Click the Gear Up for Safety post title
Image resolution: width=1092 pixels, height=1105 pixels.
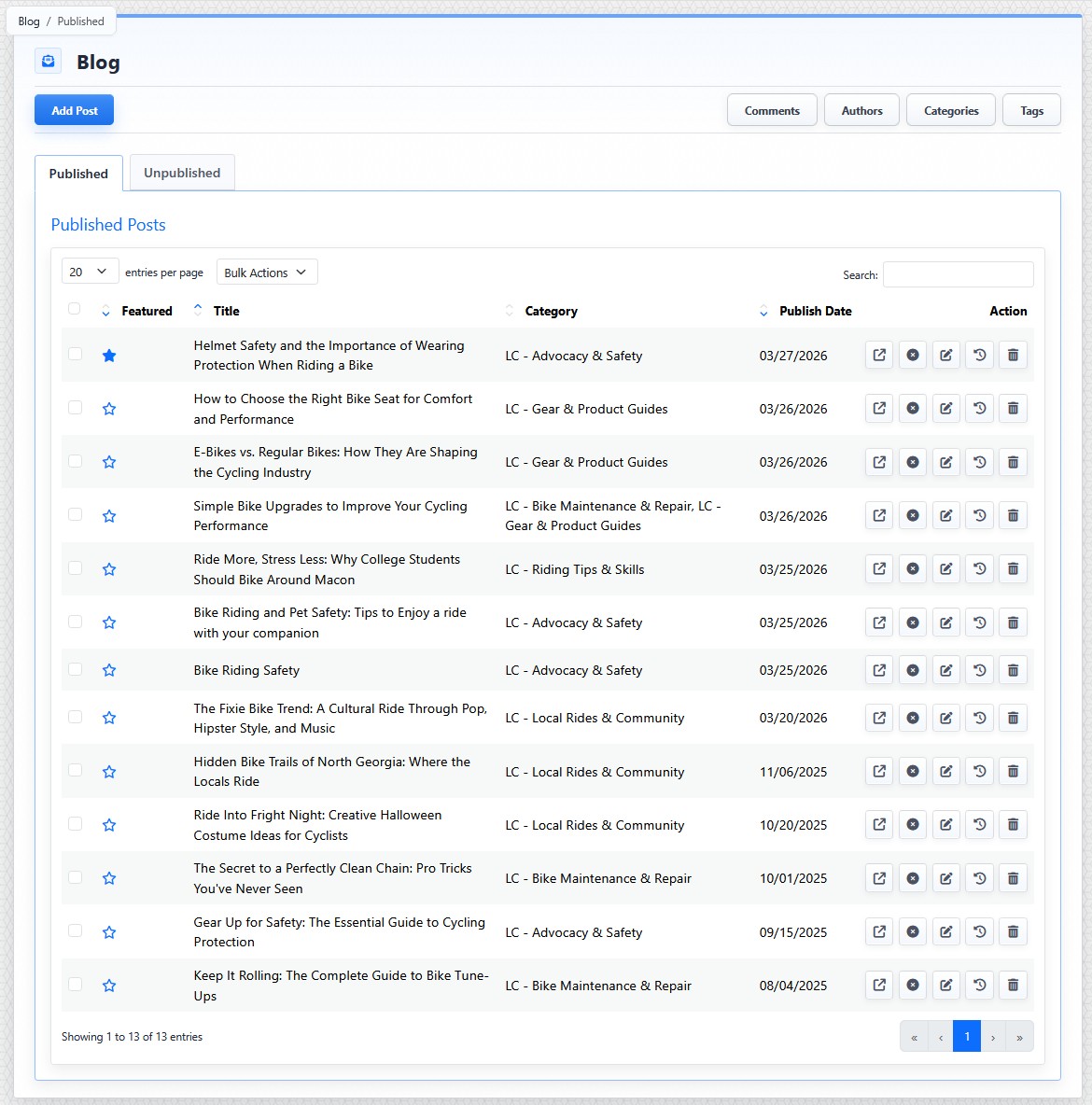click(x=339, y=931)
